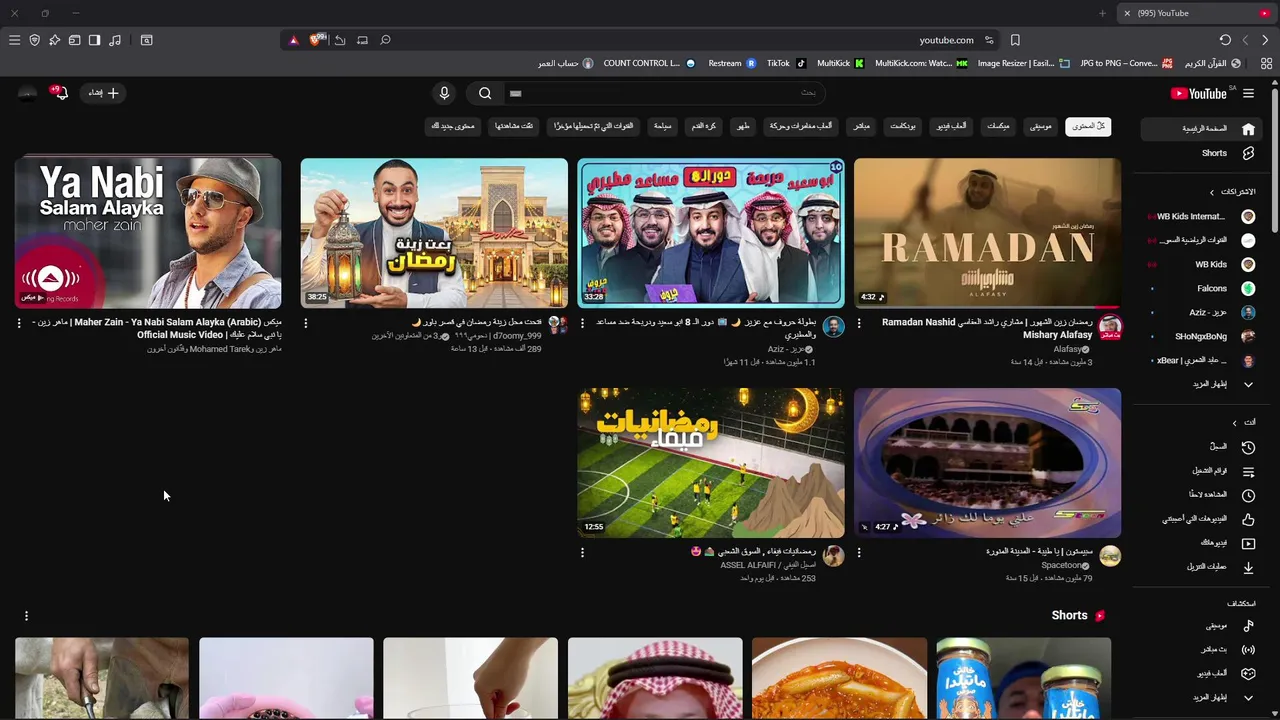This screenshot has height=720, width=1280.
Task: Open options menu for Maher Zain video
Action: click(x=19, y=323)
